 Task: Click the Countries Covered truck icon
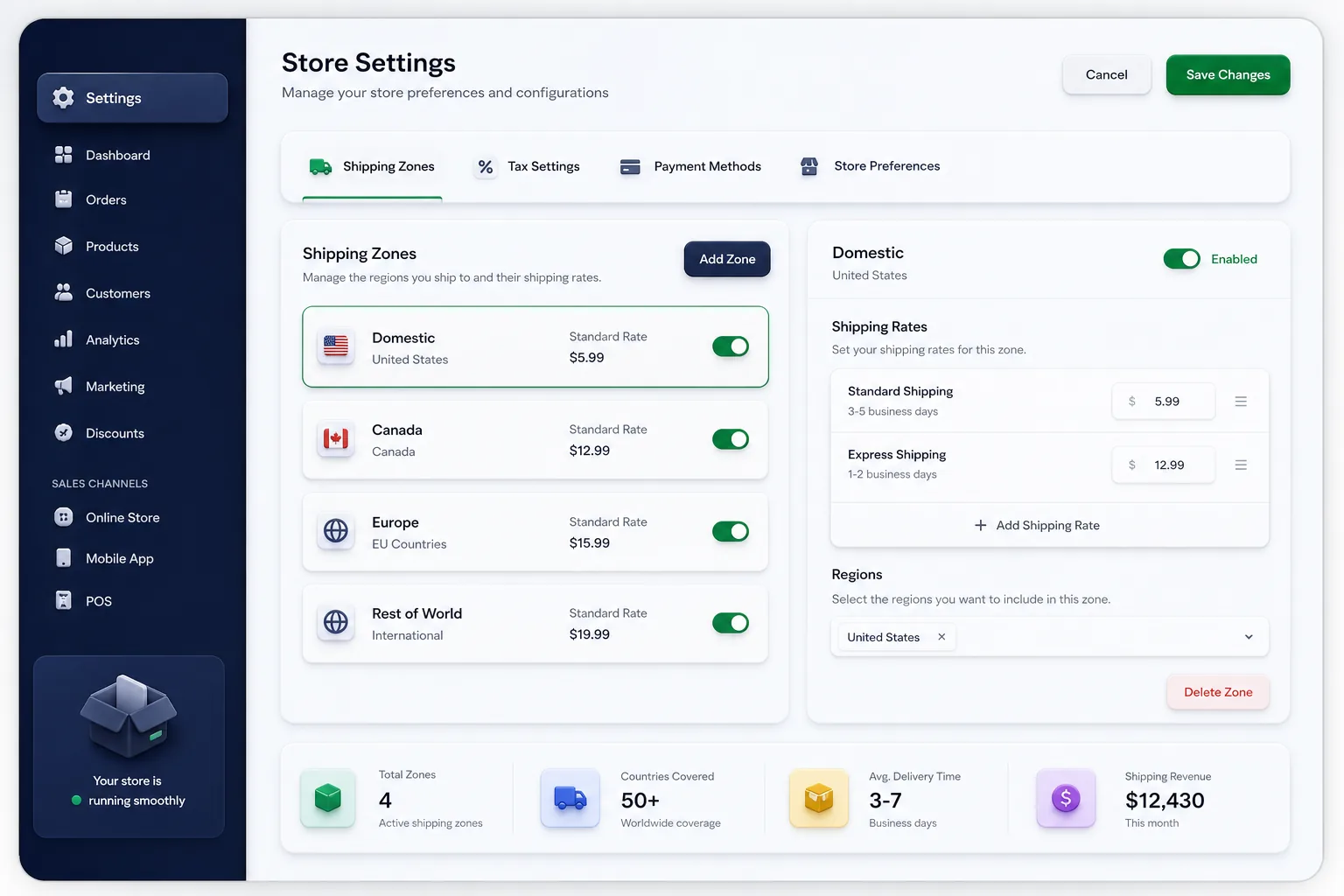(x=570, y=798)
